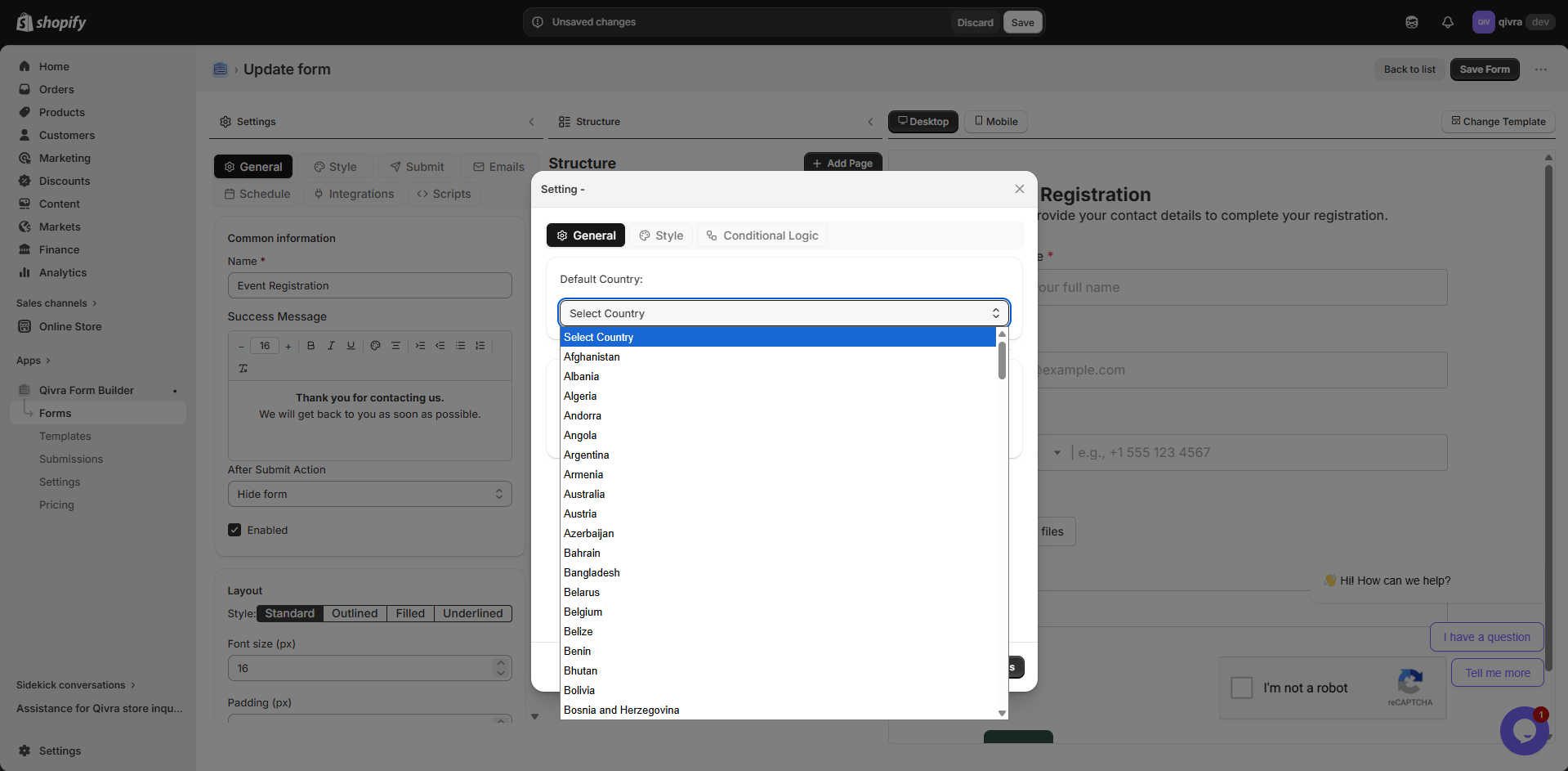Choose Argentina from the country list
Viewport: 1568px width, 771px height.
click(x=778, y=455)
